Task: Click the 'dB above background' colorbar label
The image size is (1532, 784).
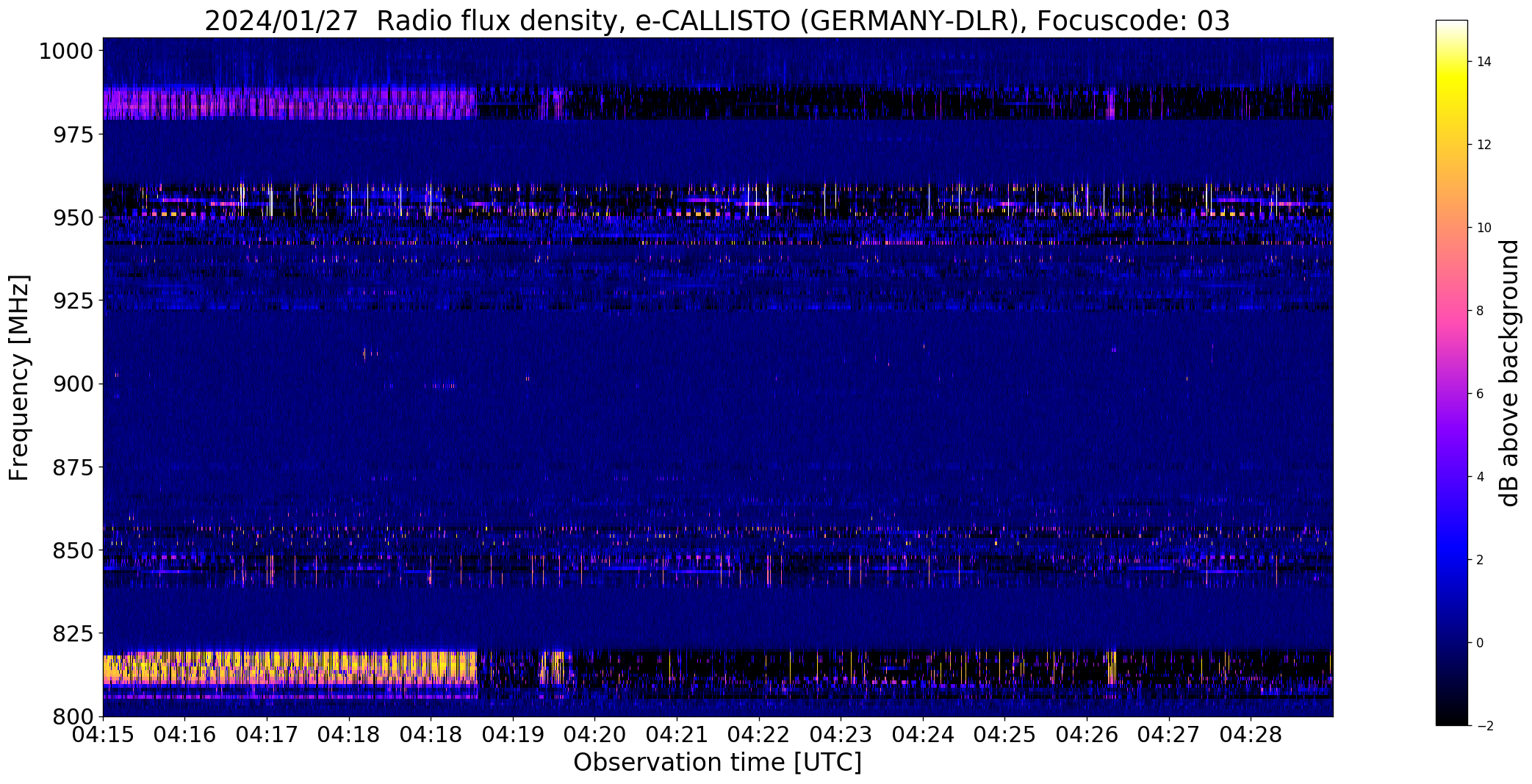Action: (x=1509, y=373)
